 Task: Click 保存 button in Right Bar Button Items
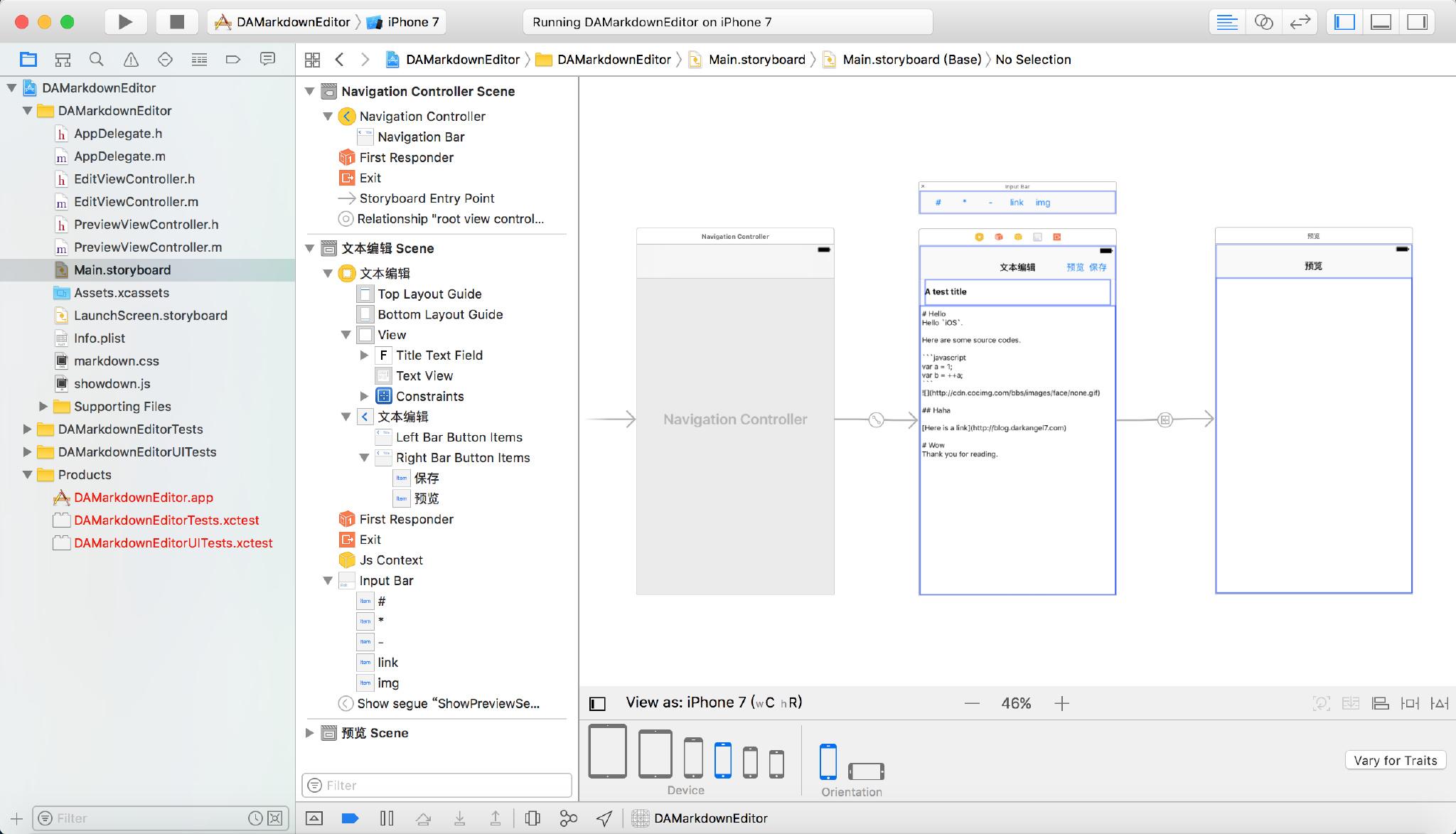[x=426, y=478]
